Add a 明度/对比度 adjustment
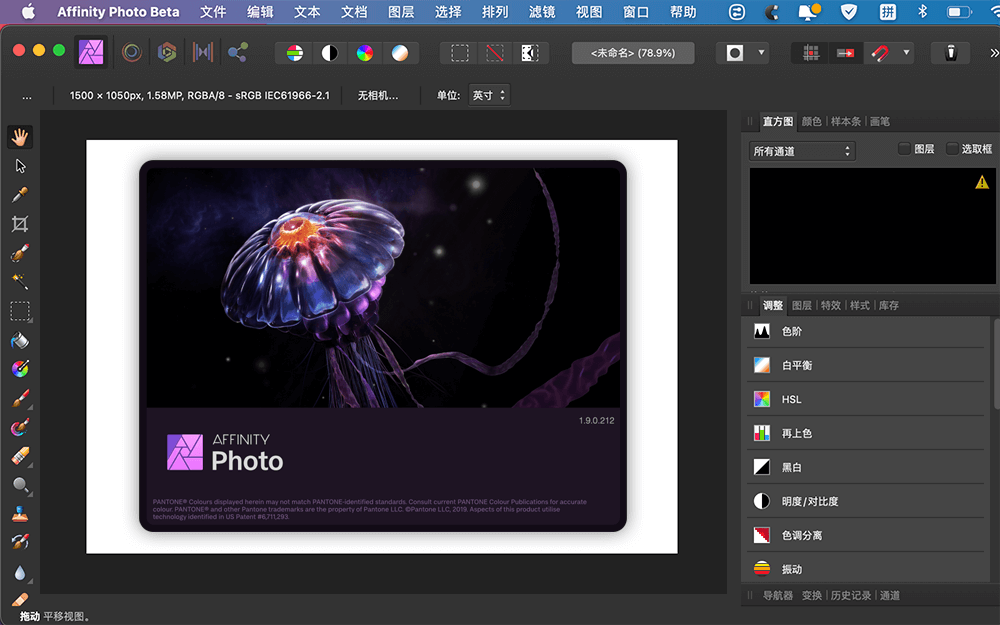Screen dimensions: 1000x625 [x=865, y=501]
